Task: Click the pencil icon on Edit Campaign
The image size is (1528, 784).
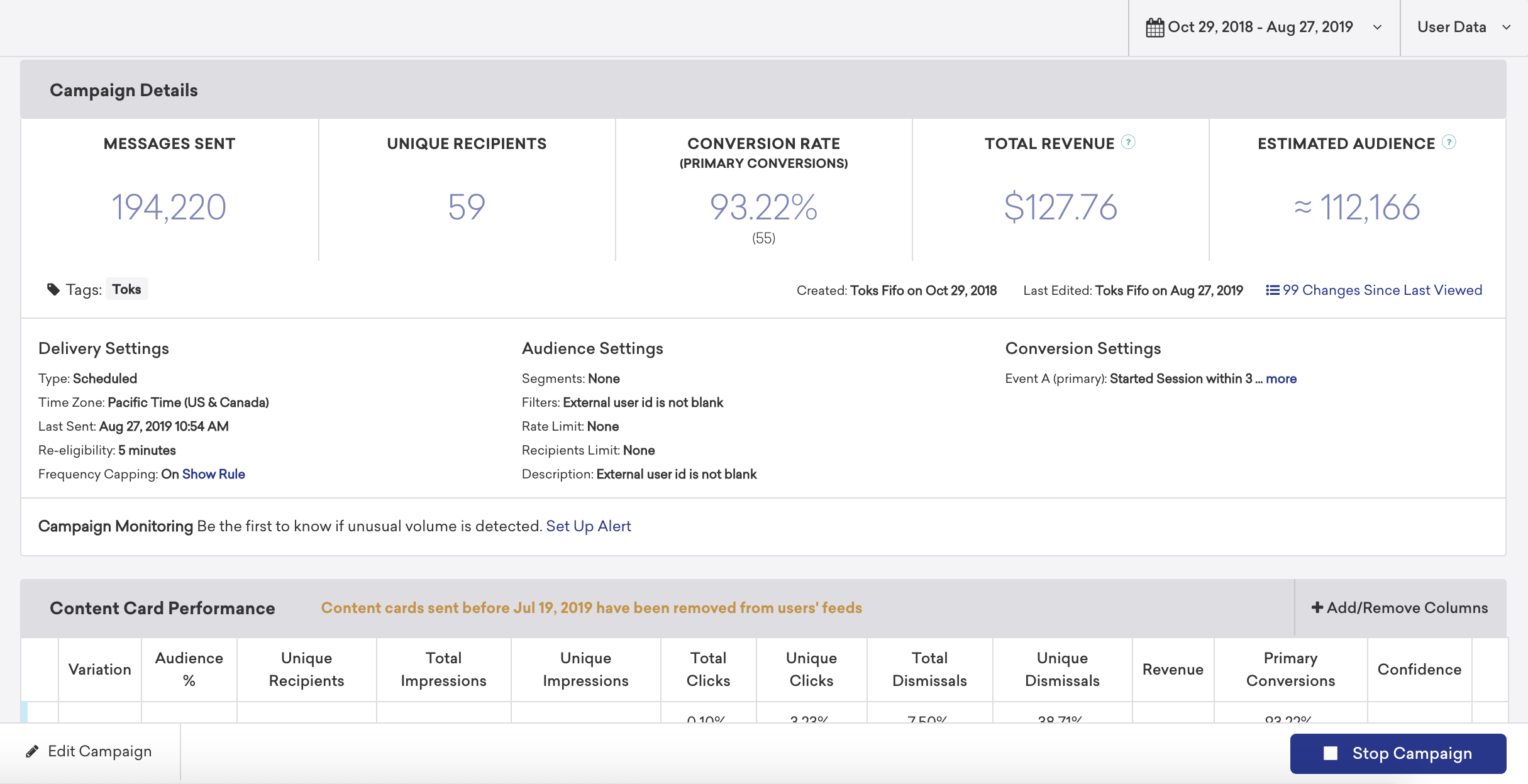Action: pyautogui.click(x=32, y=751)
